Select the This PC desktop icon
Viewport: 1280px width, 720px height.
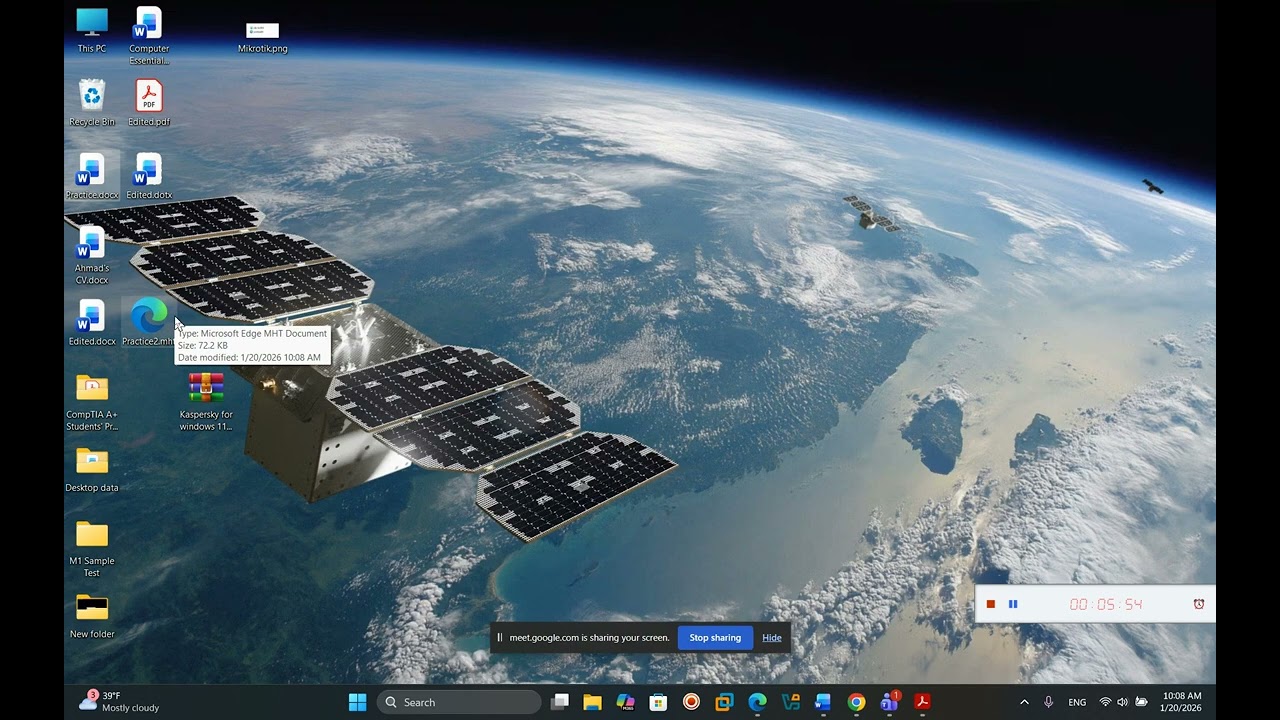92,30
